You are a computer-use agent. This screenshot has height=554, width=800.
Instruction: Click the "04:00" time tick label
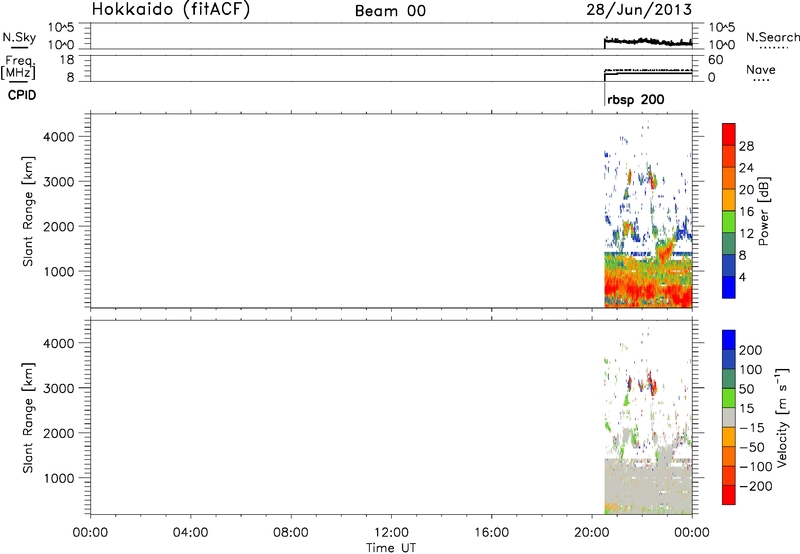pos(190,533)
